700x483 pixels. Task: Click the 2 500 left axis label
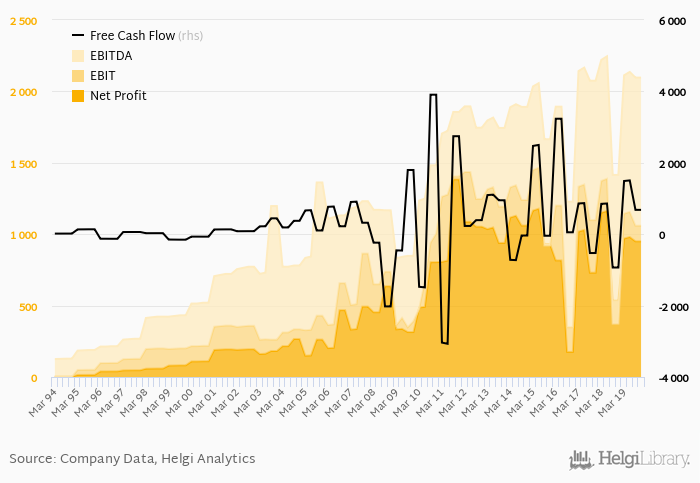coord(23,21)
